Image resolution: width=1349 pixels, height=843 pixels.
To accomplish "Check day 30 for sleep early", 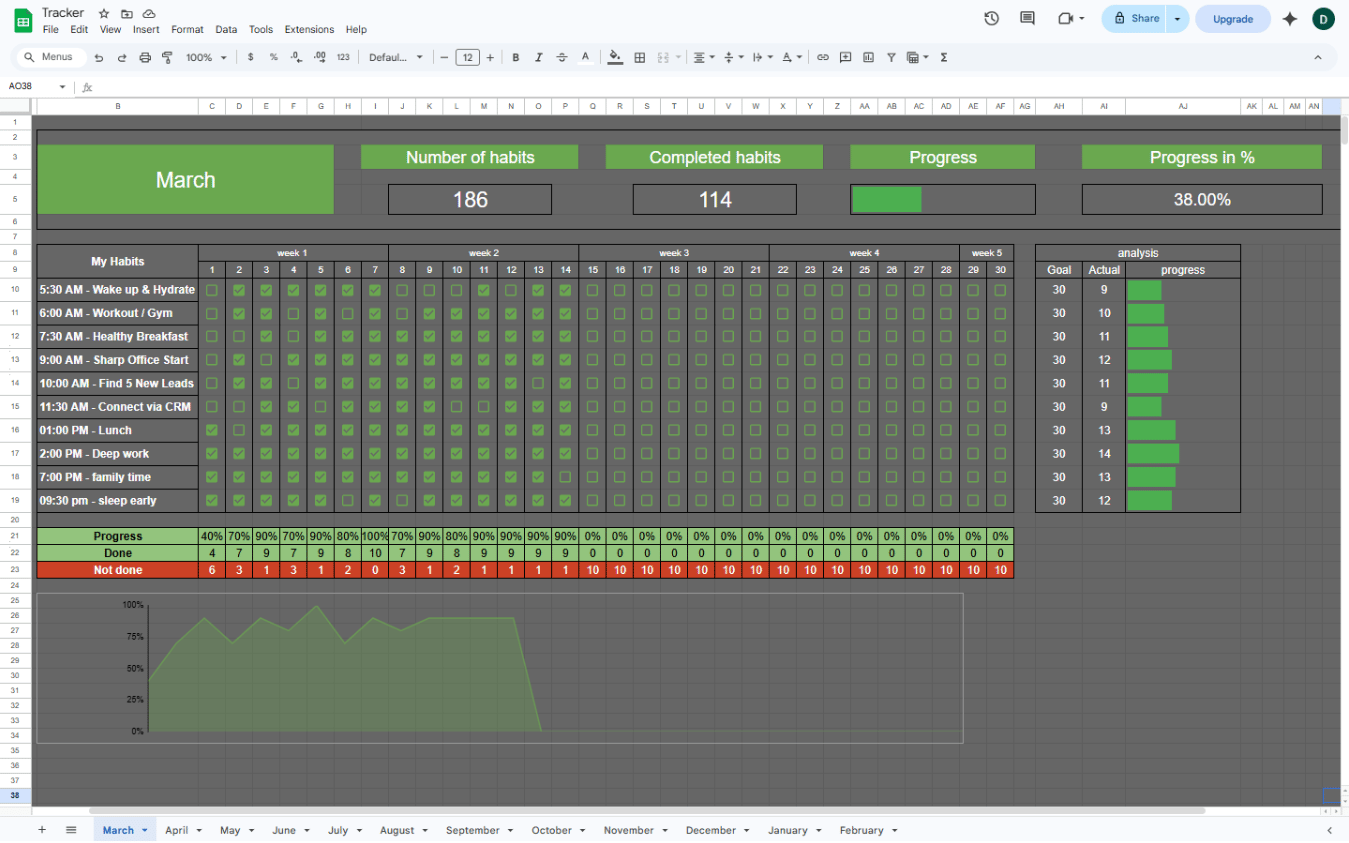I will [1000, 501].
